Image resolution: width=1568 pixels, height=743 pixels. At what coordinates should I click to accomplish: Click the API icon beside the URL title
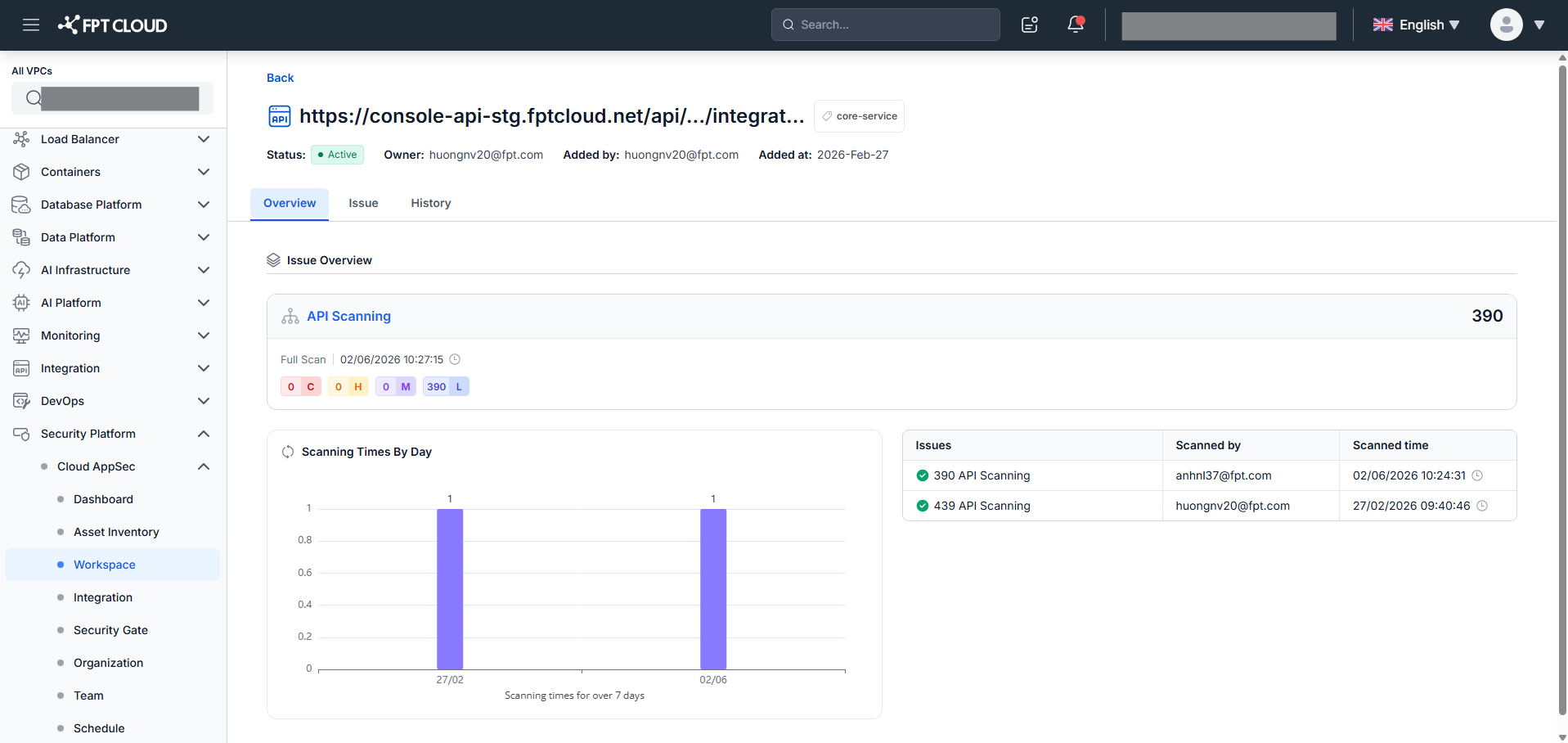[280, 116]
